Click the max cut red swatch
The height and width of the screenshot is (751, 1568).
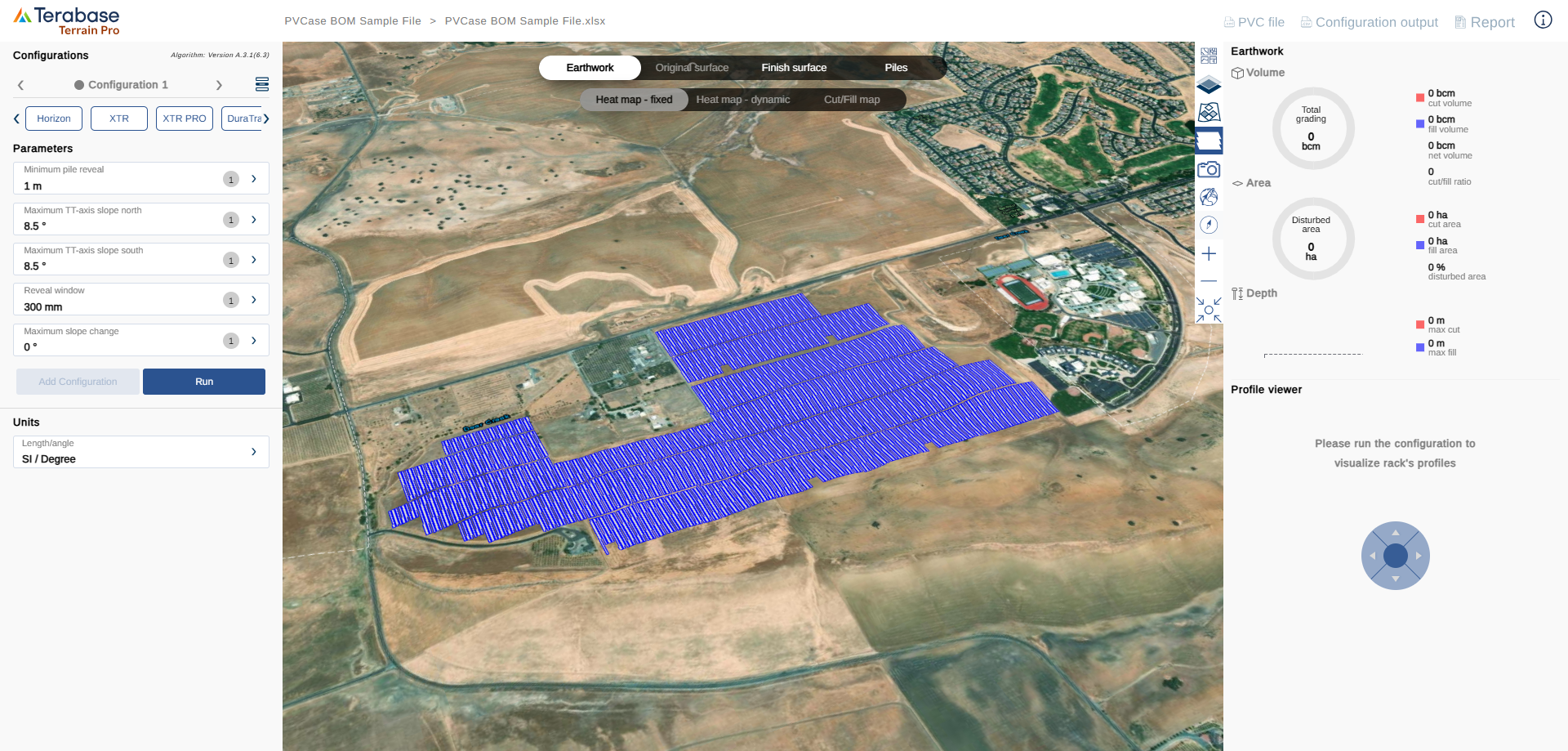1420,324
